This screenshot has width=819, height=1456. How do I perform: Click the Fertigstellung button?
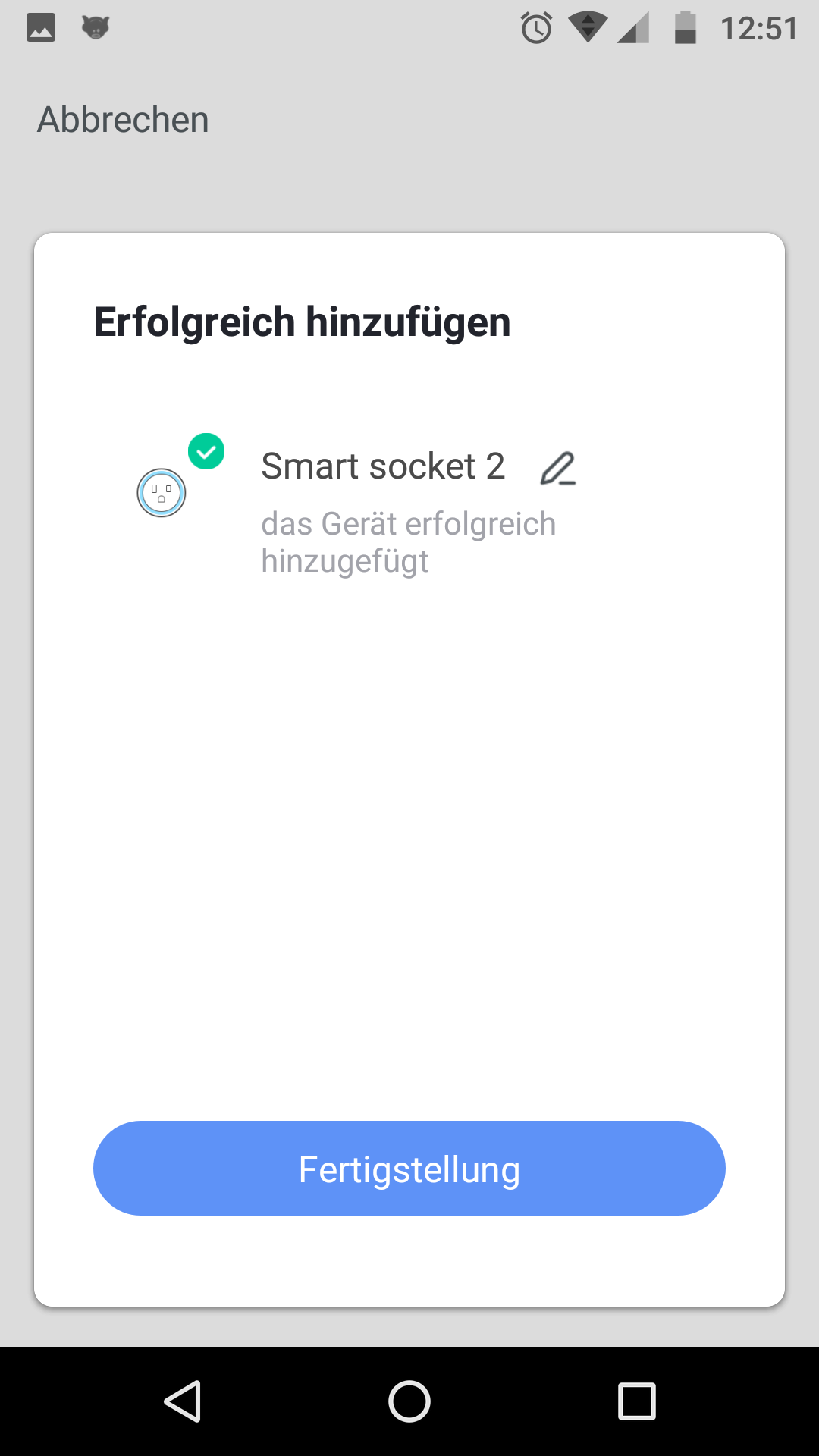coord(409,1169)
